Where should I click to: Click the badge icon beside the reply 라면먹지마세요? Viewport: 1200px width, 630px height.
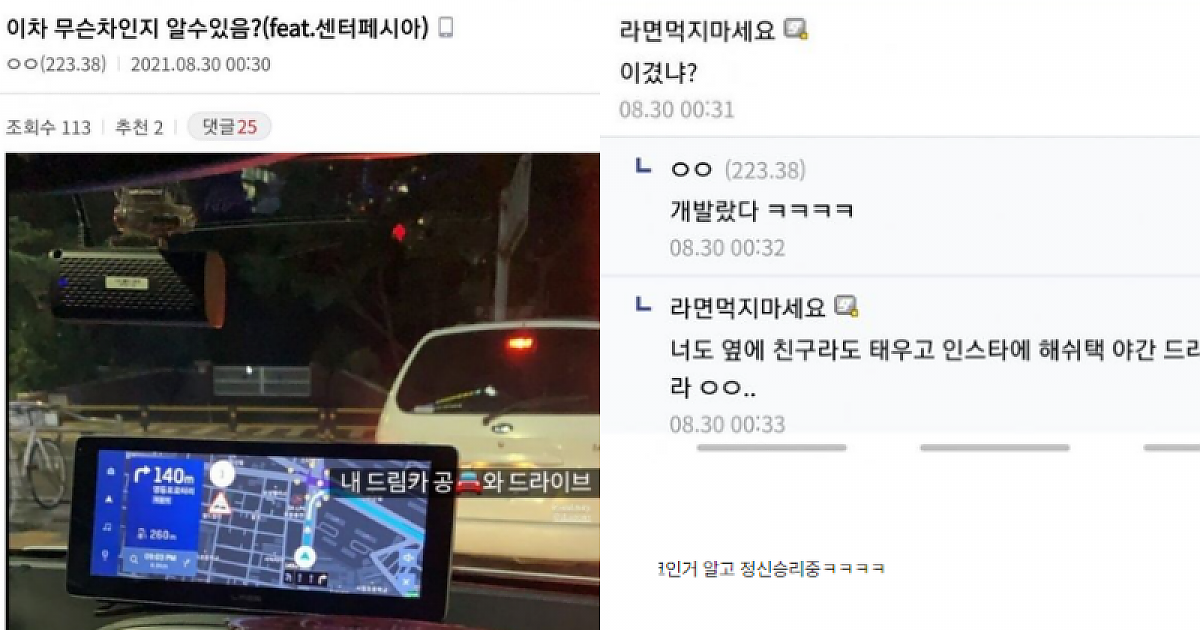point(847,306)
